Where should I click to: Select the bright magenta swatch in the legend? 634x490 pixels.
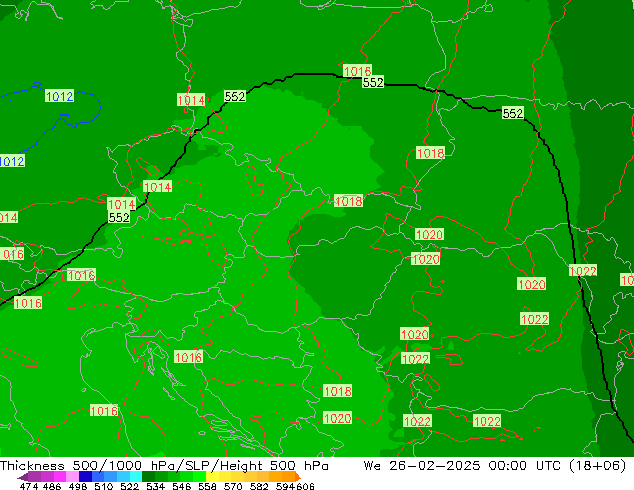click(x=60, y=476)
